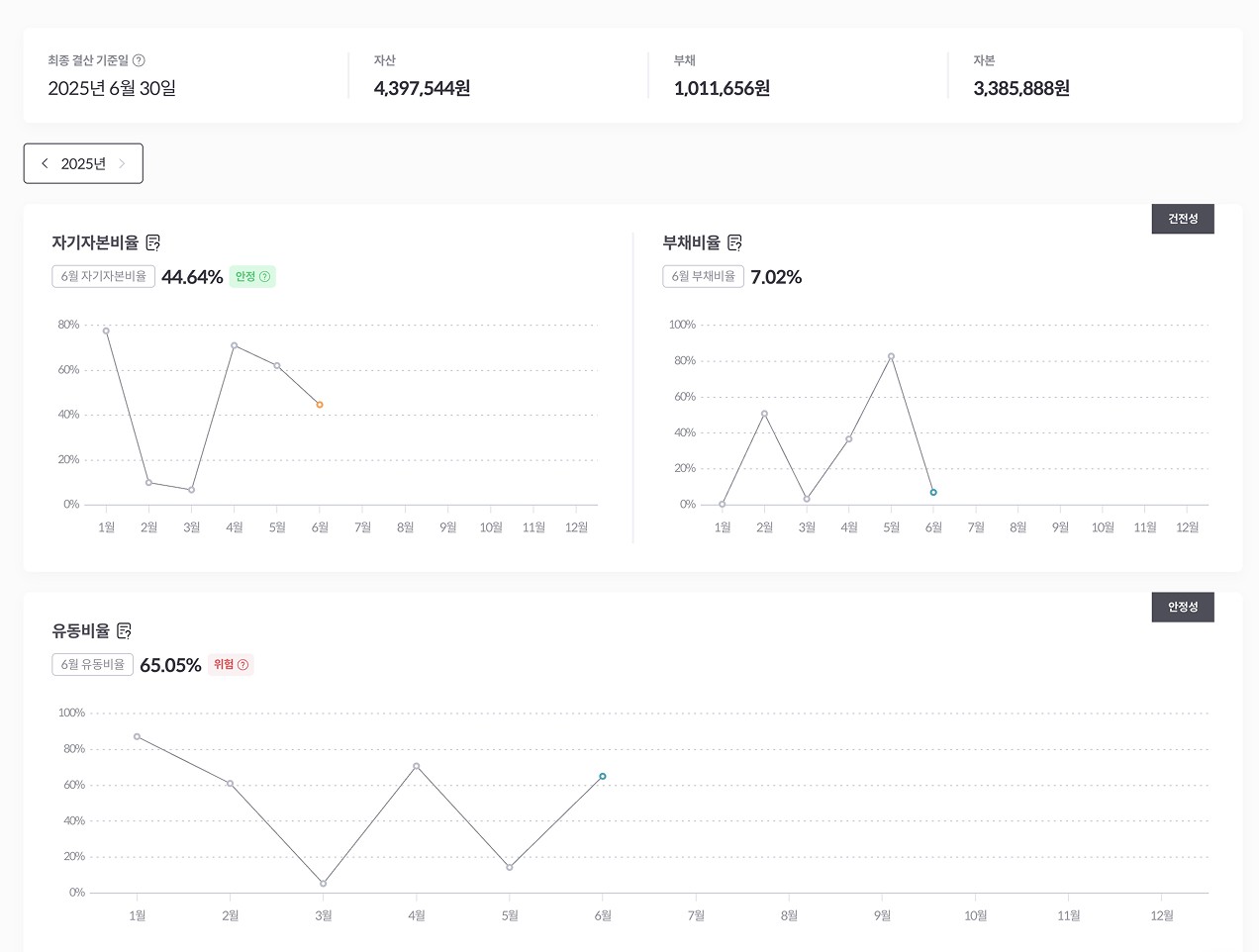
Task: Select the 건전성 section tag
Action: (x=1183, y=219)
